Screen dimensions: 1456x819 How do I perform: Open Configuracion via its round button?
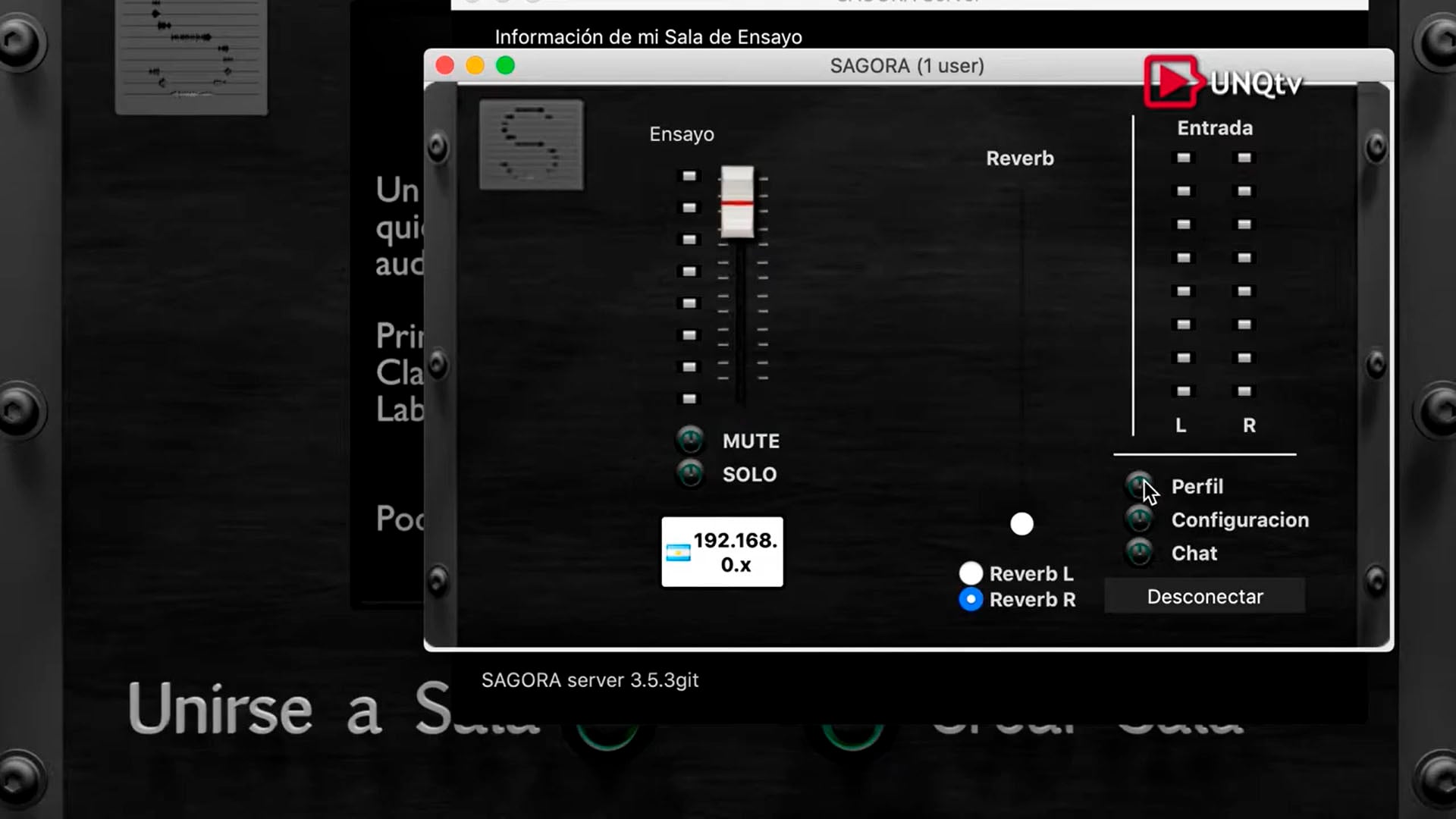[1139, 519]
